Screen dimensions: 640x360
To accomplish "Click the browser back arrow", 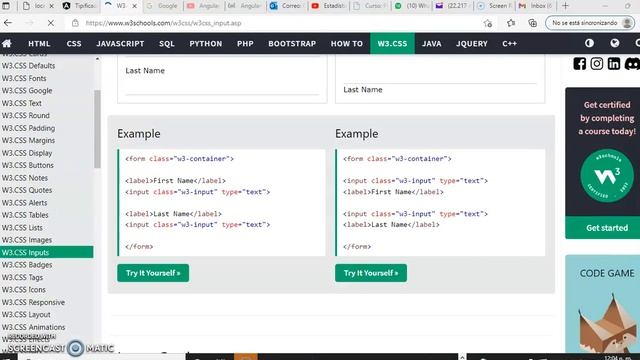I will 8,23.
